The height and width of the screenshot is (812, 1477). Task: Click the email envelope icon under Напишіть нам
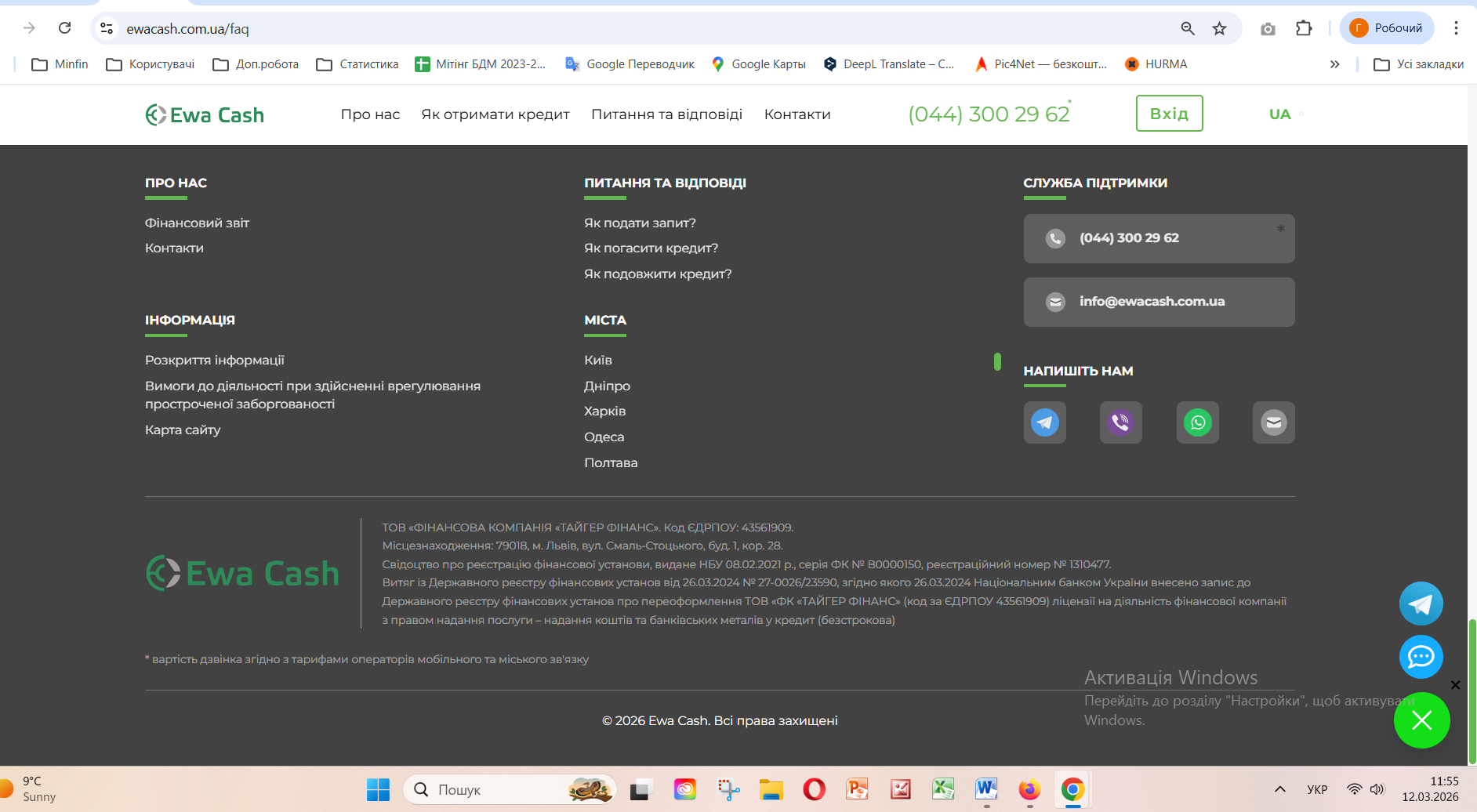pyautogui.click(x=1273, y=422)
